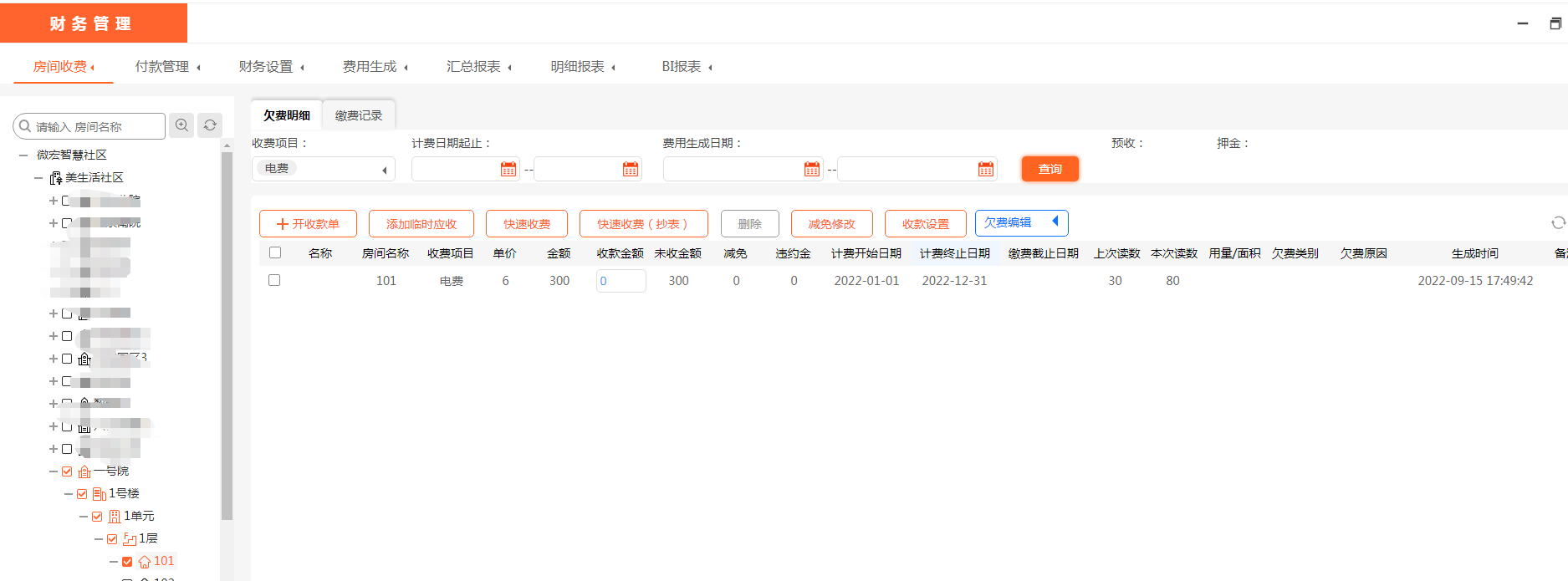Uncheck the 1单元 tree checkbox
The height and width of the screenshot is (581, 1568).
pos(97,517)
